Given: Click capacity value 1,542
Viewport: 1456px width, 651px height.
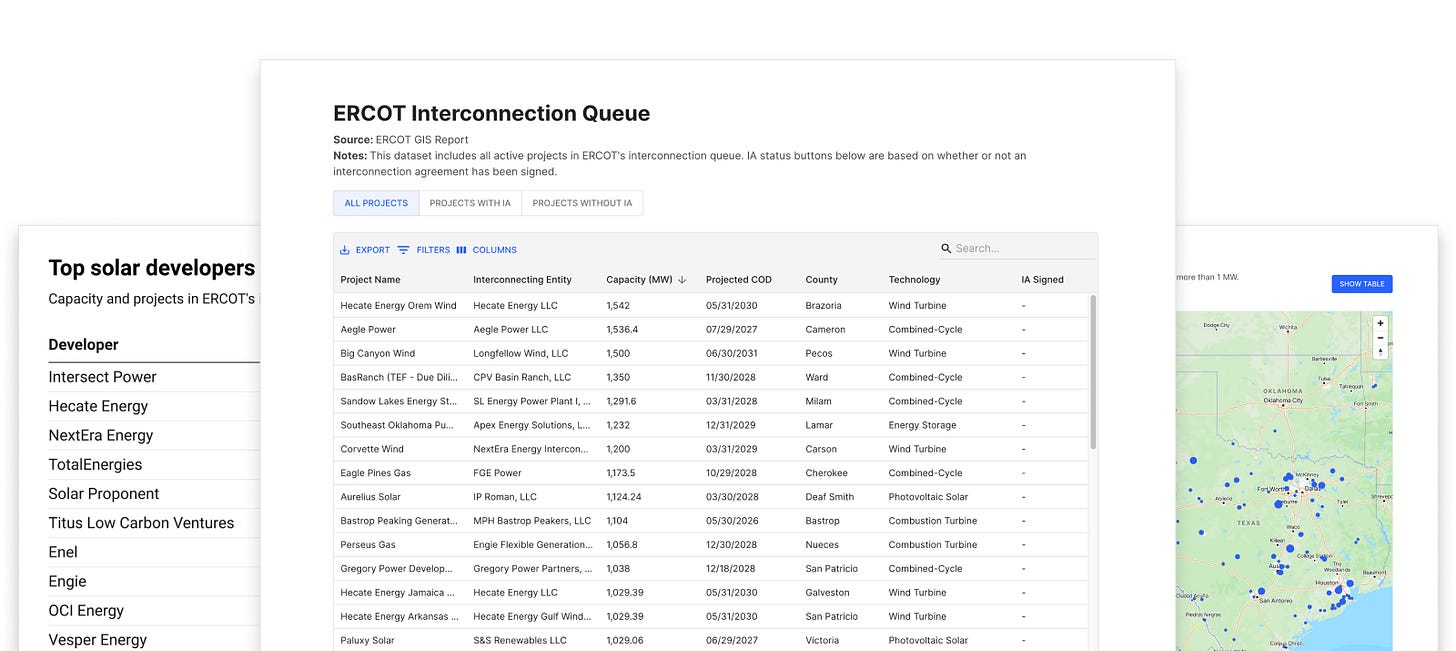Looking at the screenshot, I should 617,306.
